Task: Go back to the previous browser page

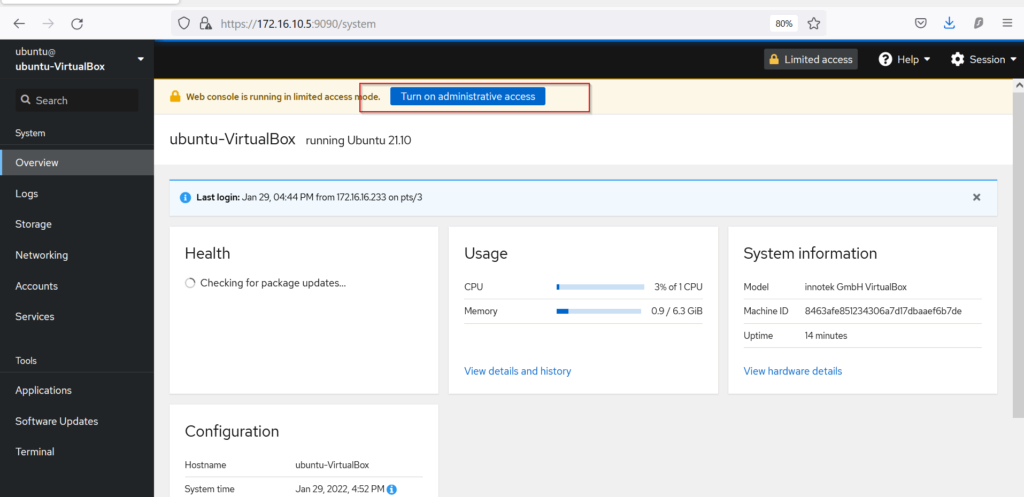Action: tap(19, 24)
